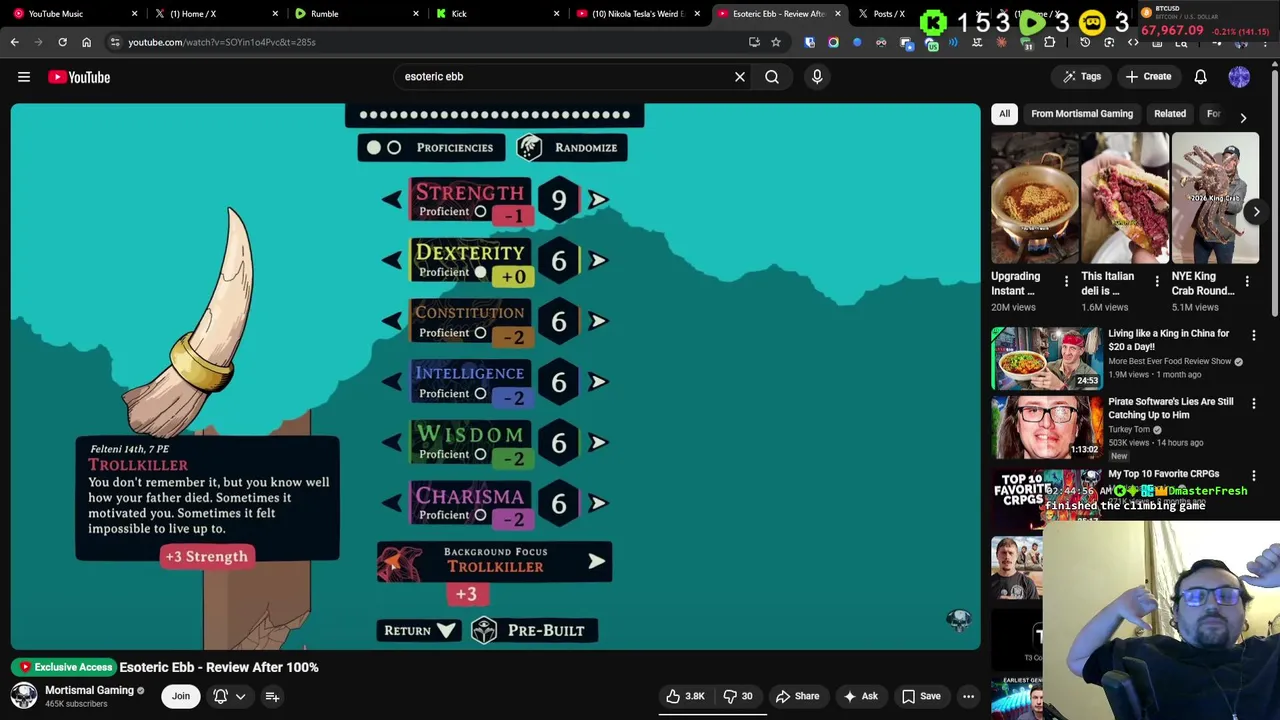The height and width of the screenshot is (720, 1280).
Task: Go to the YouTube home logo
Action: [79, 77]
